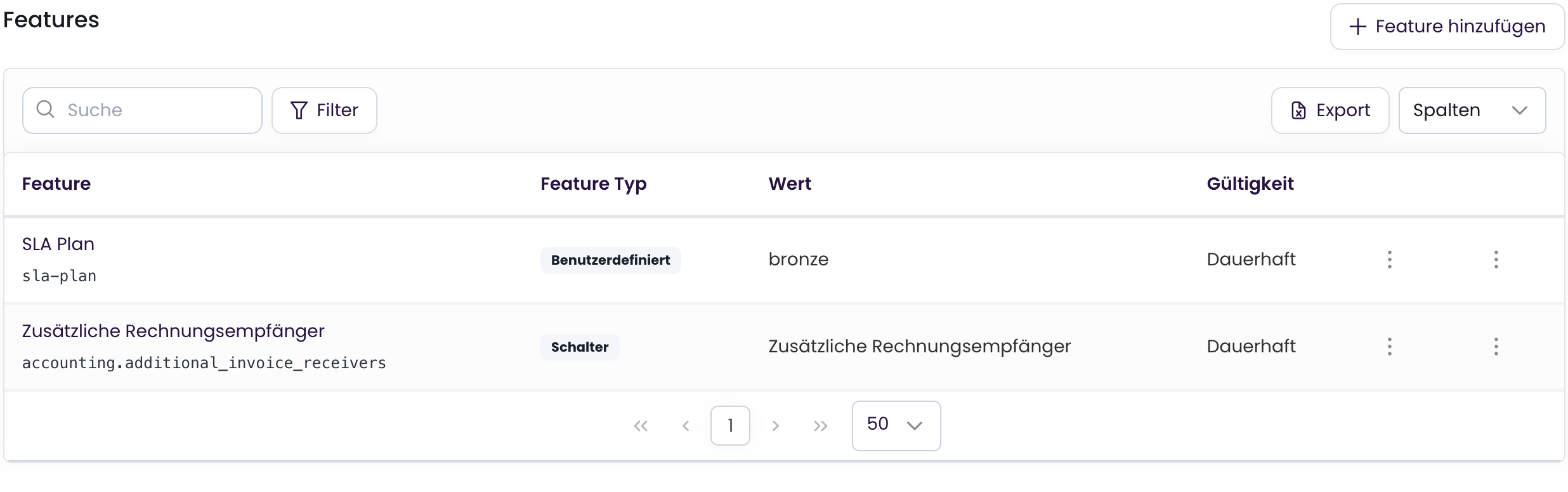Jump to last page using double-right chevron
This screenshot has height=492, width=1568.
pos(820,425)
